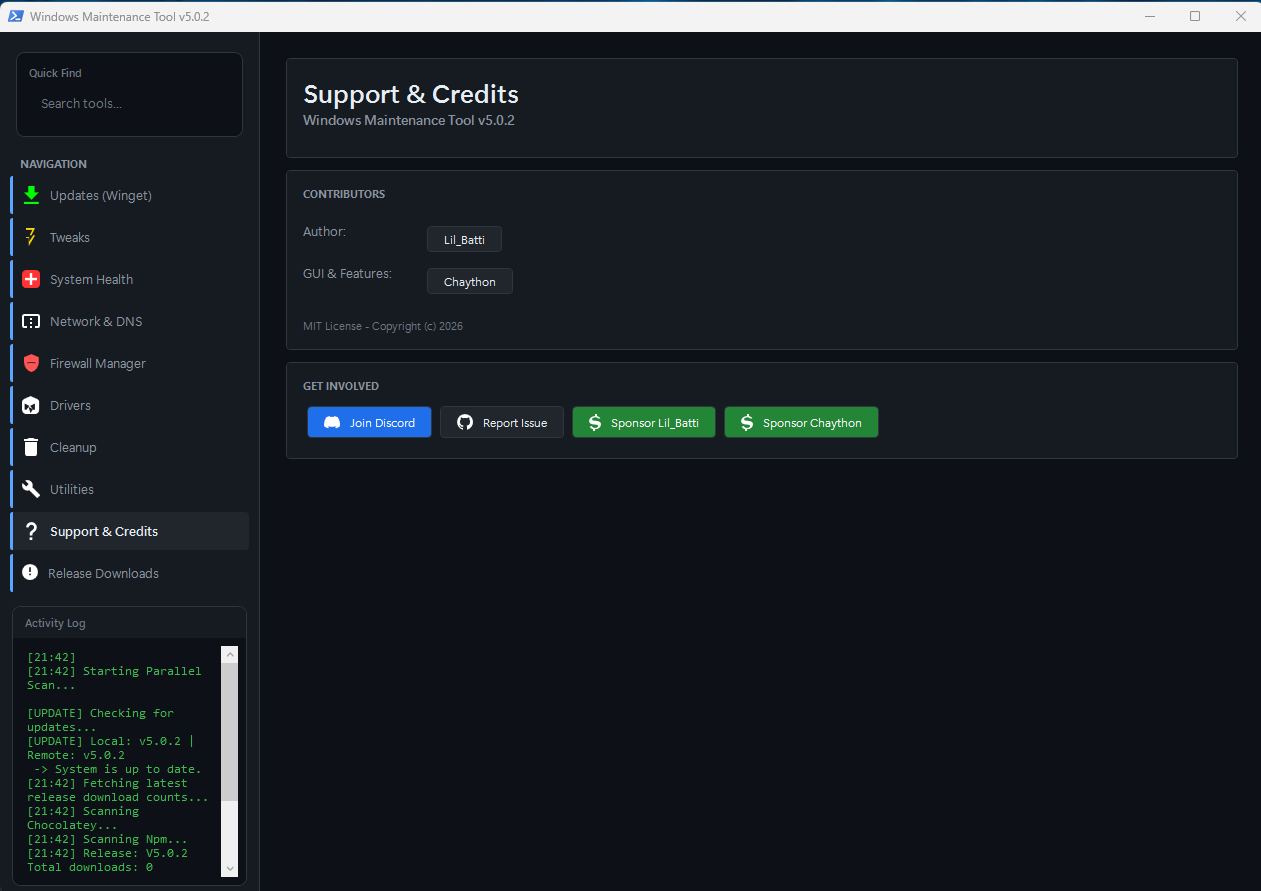Click the Report Issue button
Image resolution: width=1261 pixels, height=891 pixels.
tap(502, 422)
